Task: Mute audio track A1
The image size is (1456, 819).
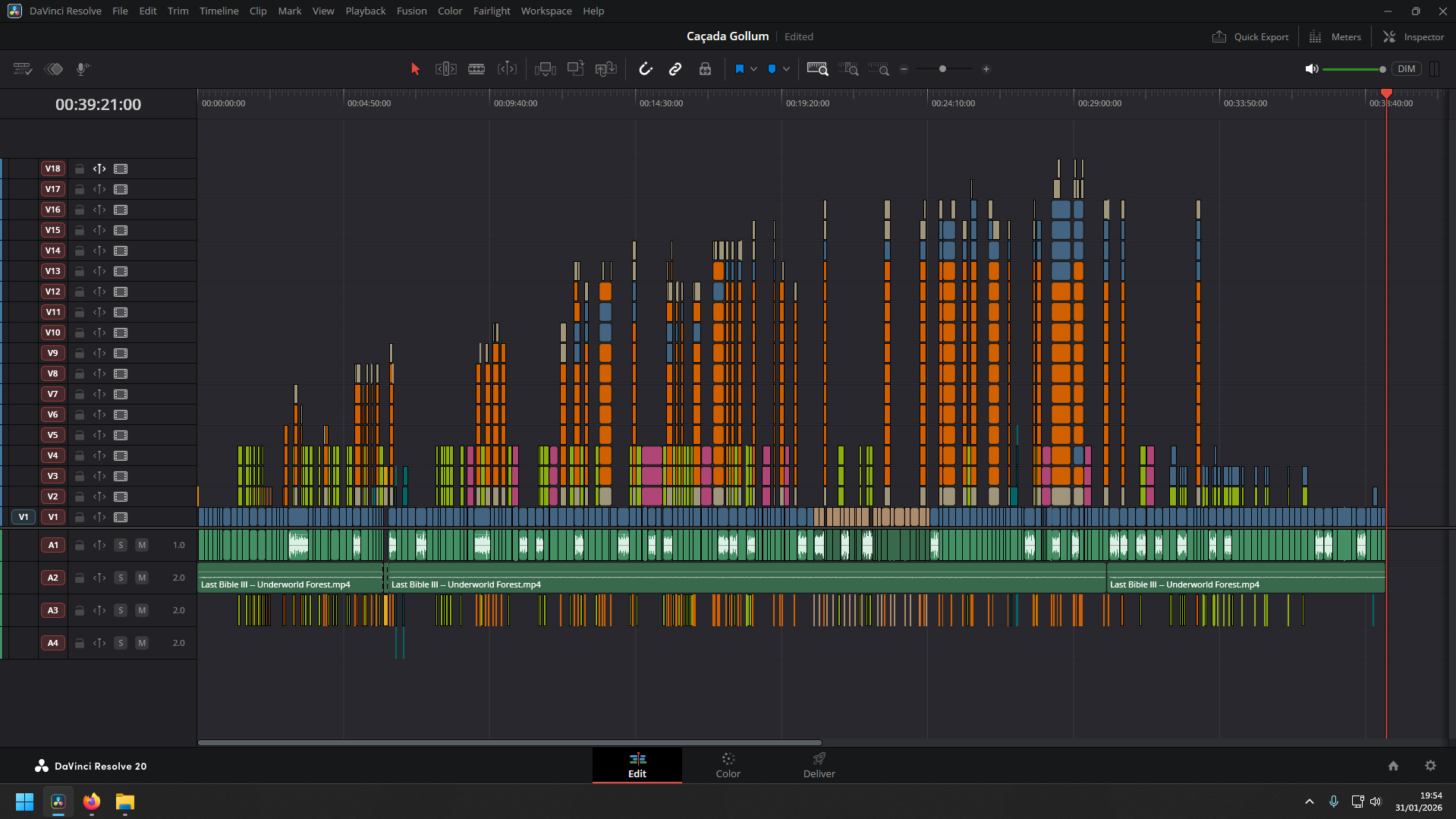Action: click(142, 545)
